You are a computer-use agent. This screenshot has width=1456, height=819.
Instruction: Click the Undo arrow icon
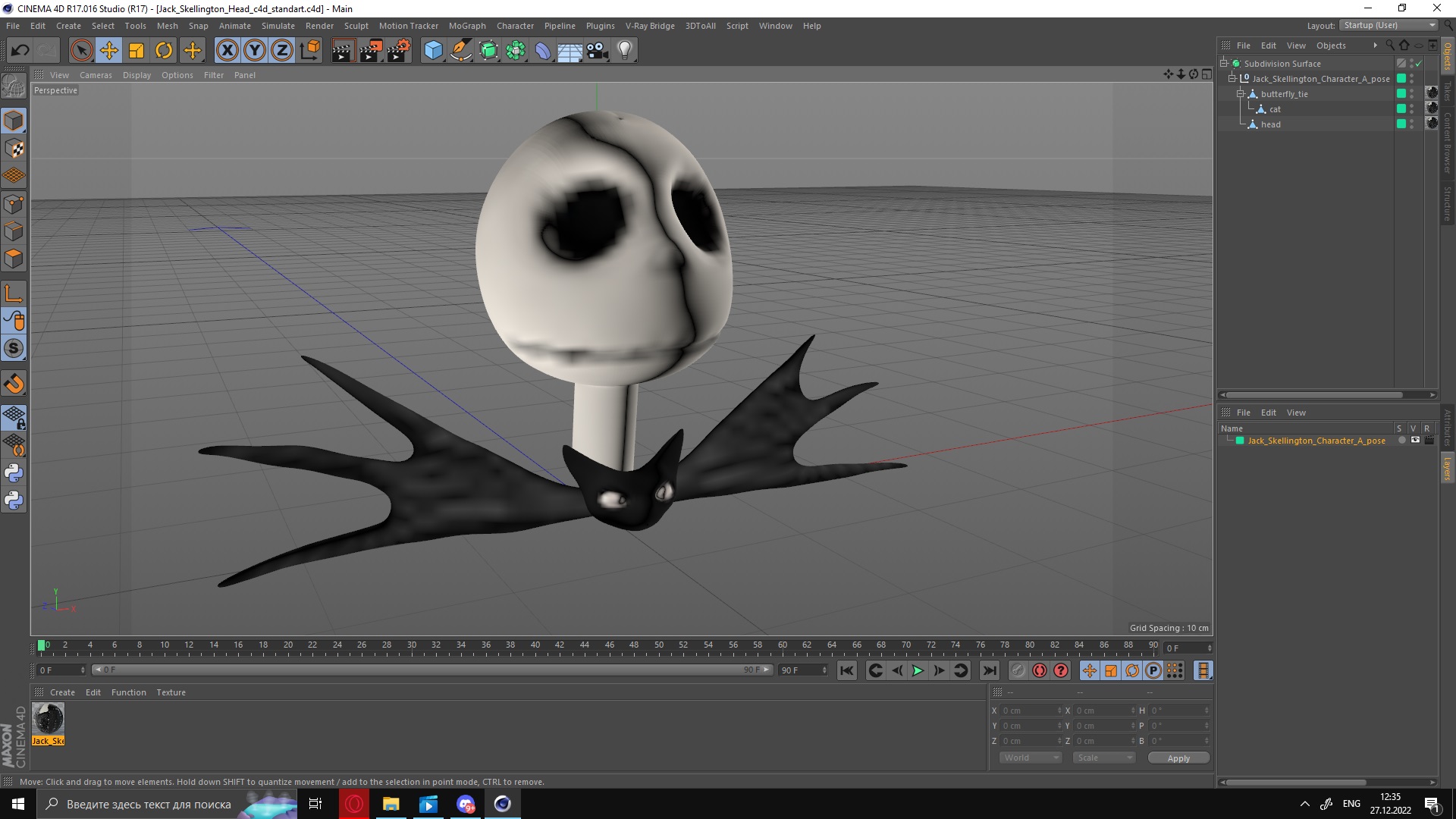pyautogui.click(x=20, y=51)
